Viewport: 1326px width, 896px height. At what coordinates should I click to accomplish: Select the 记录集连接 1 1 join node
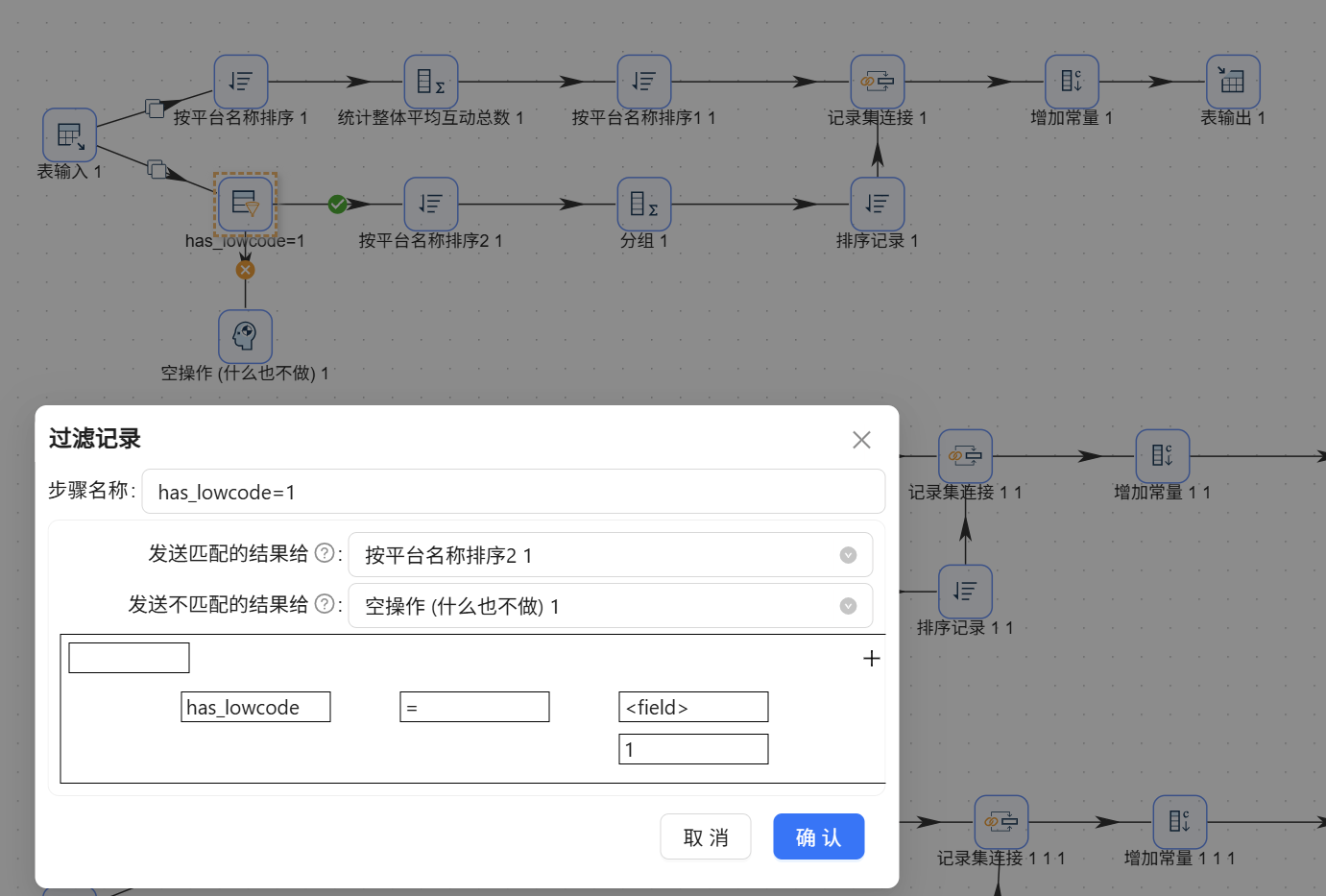point(965,456)
